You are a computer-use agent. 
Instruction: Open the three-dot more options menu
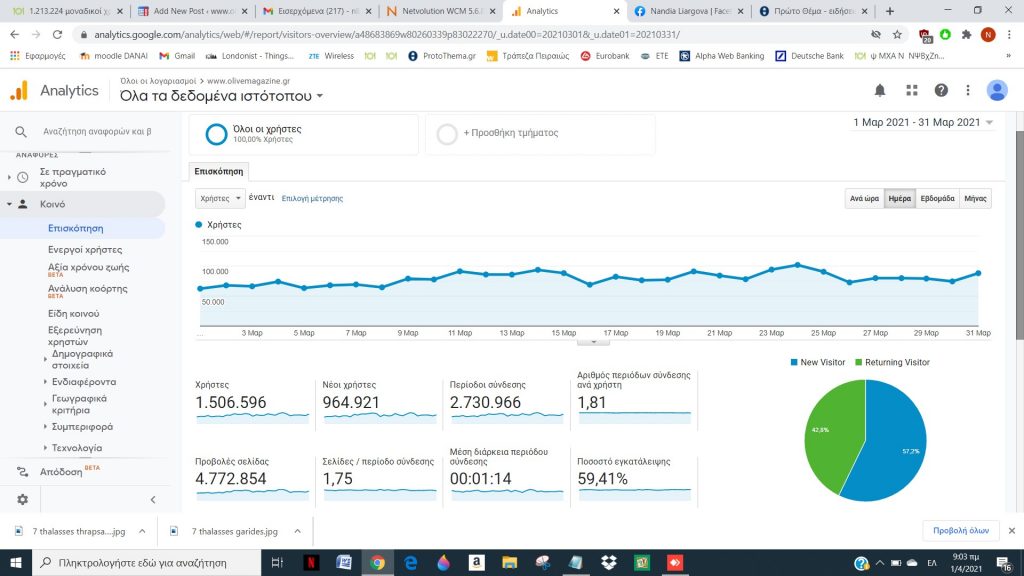[968, 91]
